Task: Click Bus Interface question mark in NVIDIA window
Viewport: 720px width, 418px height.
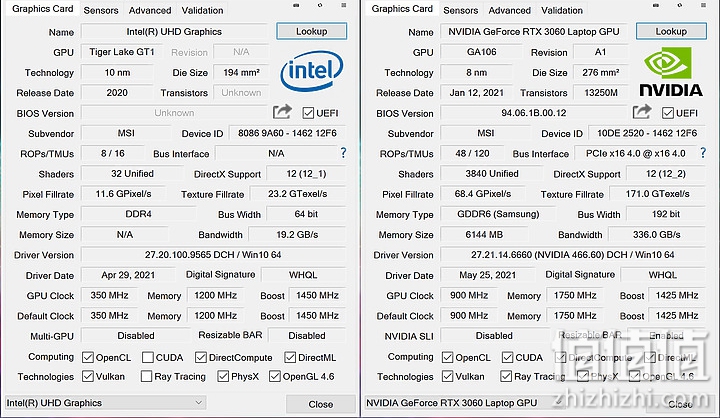Action: click(703, 153)
